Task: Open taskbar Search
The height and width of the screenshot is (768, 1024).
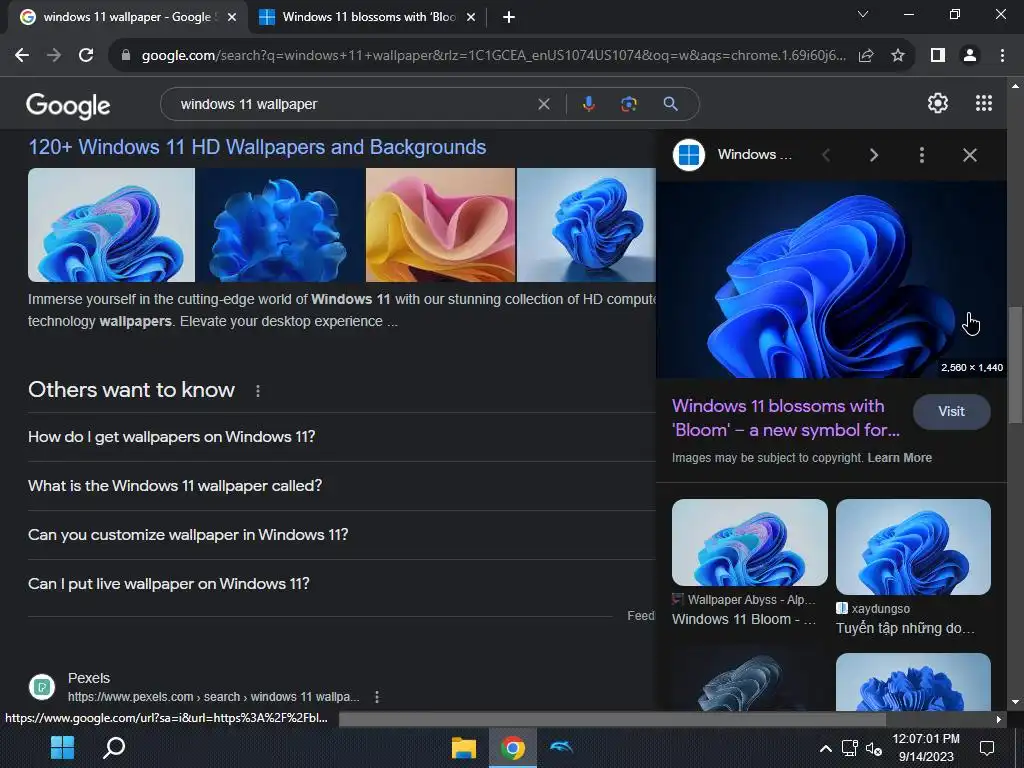Action: pyautogui.click(x=114, y=748)
